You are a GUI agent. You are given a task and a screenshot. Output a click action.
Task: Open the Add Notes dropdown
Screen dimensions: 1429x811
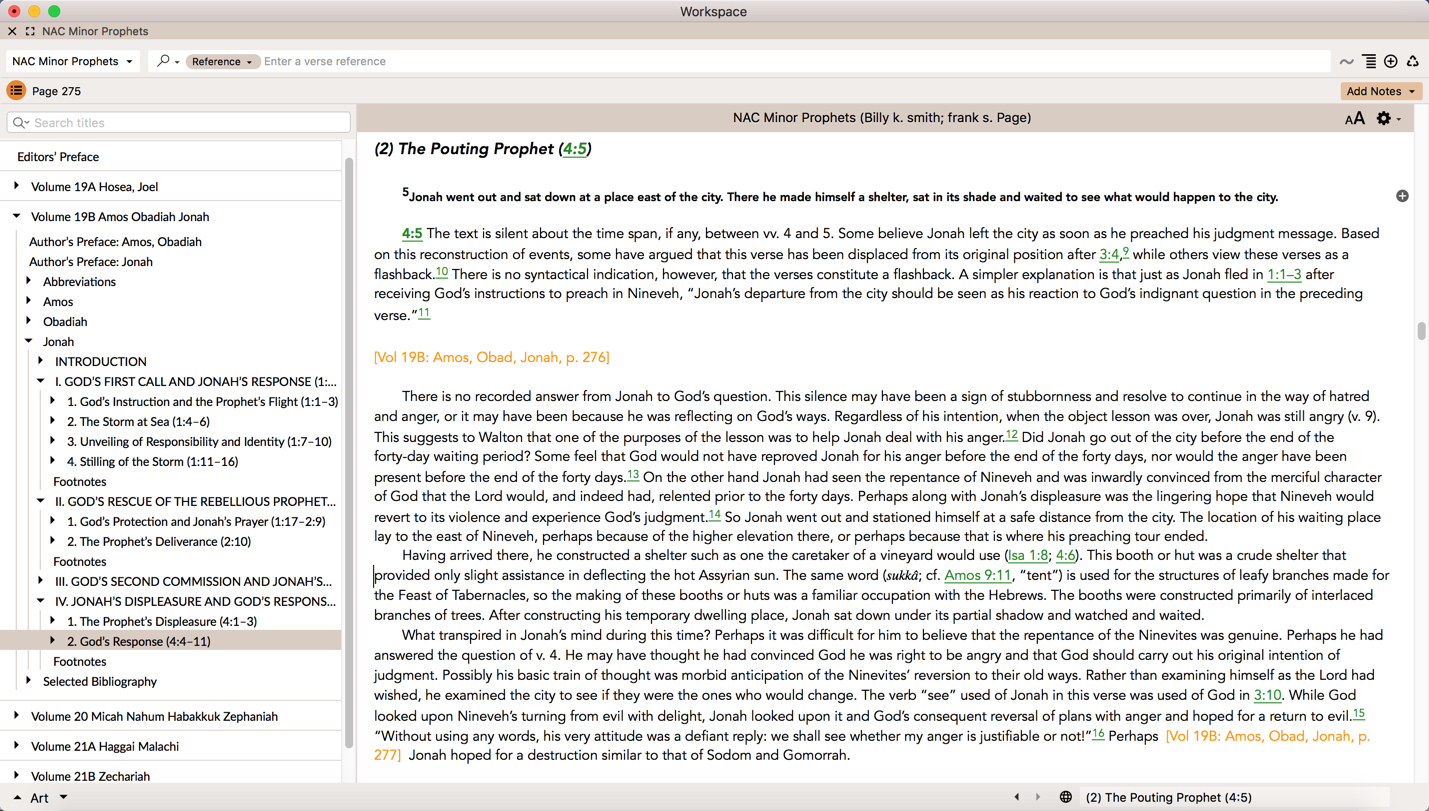pyautogui.click(x=1381, y=91)
